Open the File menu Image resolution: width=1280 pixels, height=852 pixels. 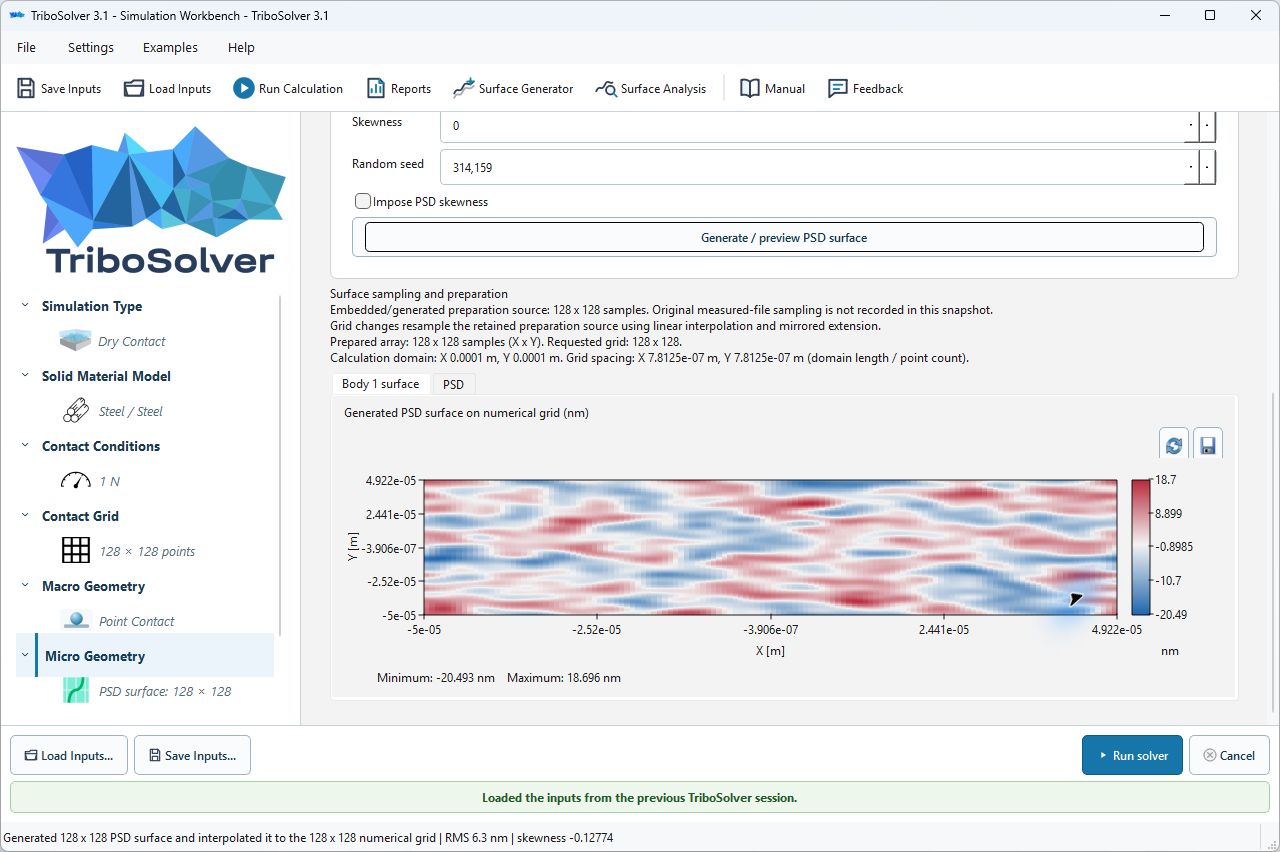(27, 47)
